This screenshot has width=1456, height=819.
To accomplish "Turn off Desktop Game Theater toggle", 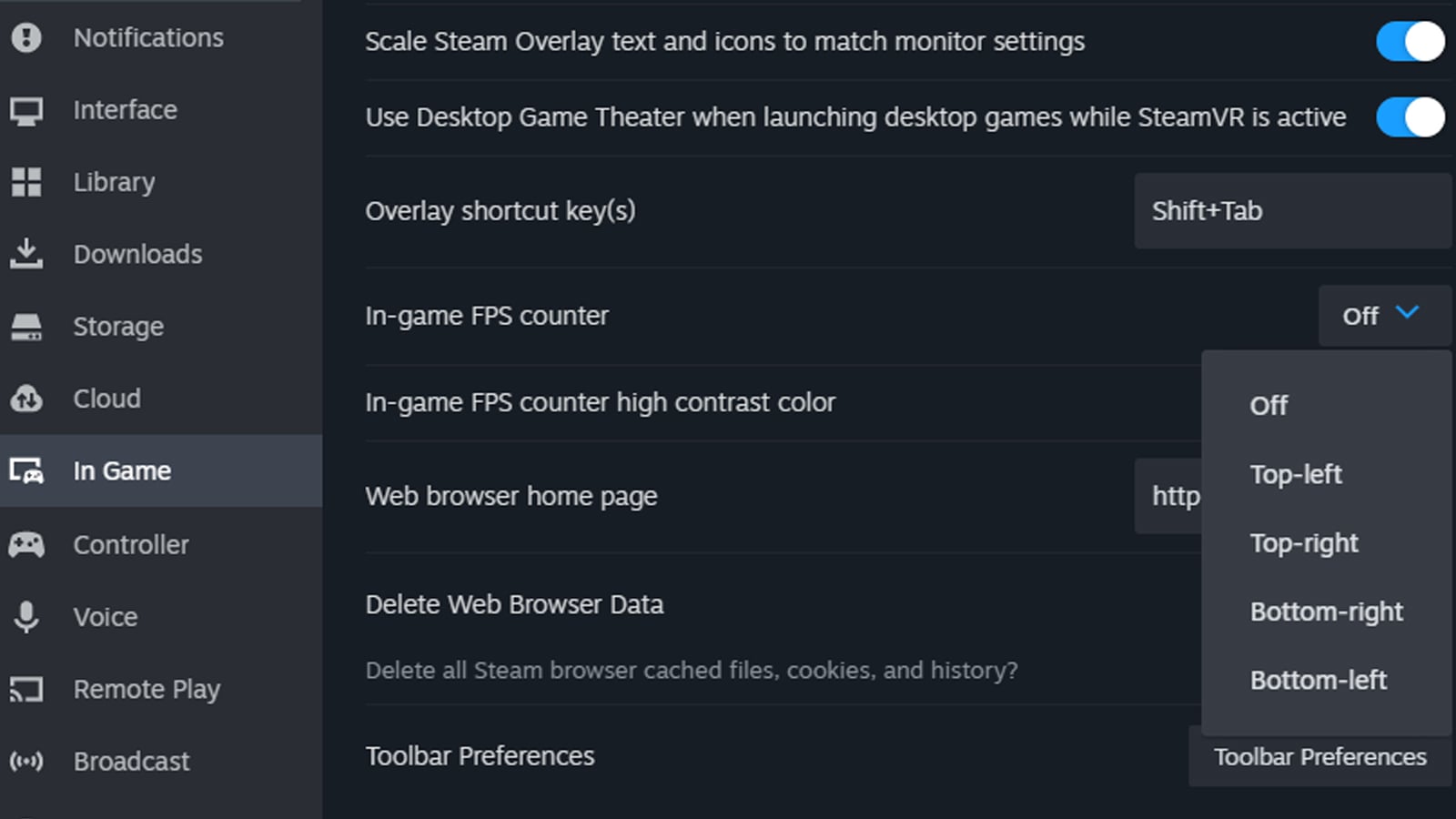I will pos(1408,116).
